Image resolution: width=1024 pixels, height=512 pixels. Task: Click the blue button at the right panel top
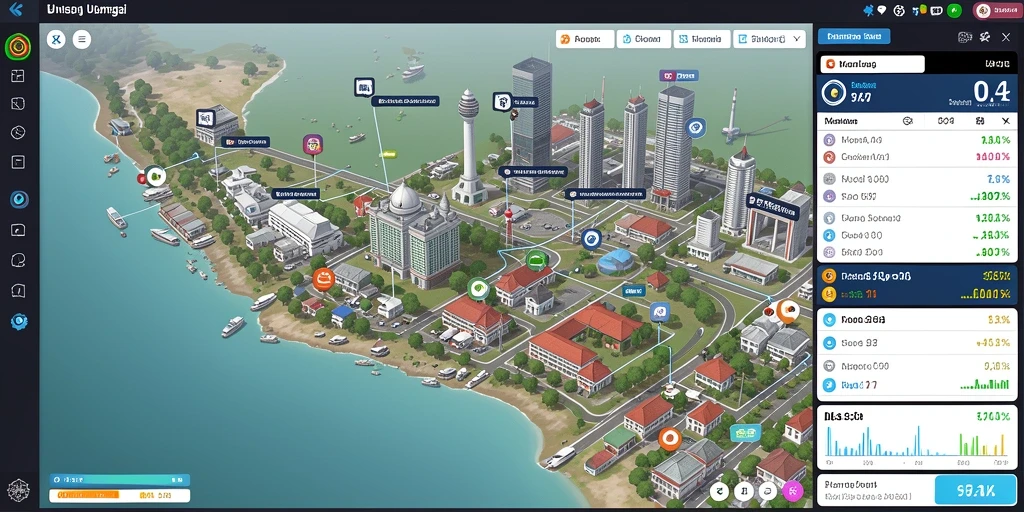854,37
